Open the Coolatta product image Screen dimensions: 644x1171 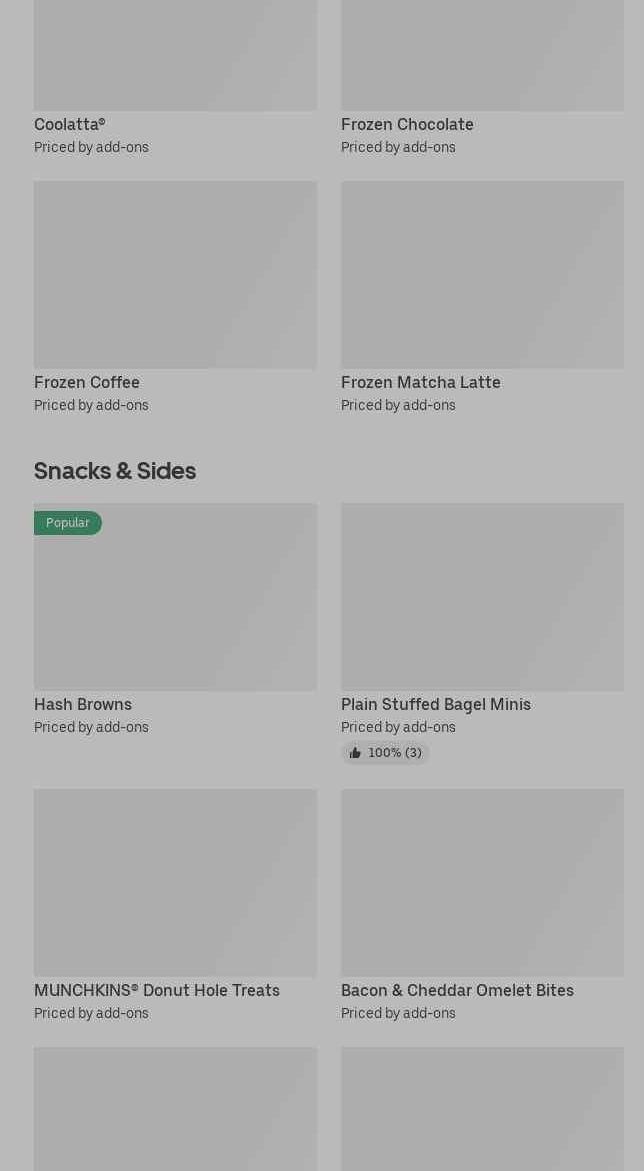coord(175,55)
